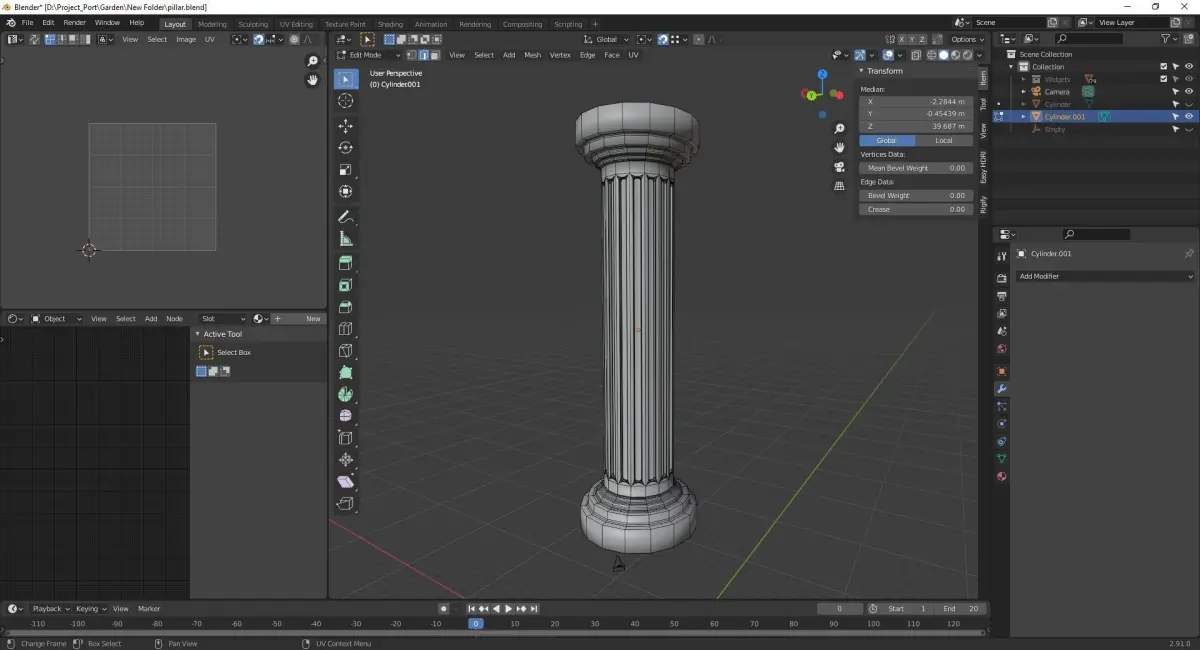Open the Object properties tab icon
This screenshot has width=1200, height=650.
coord(1001,371)
